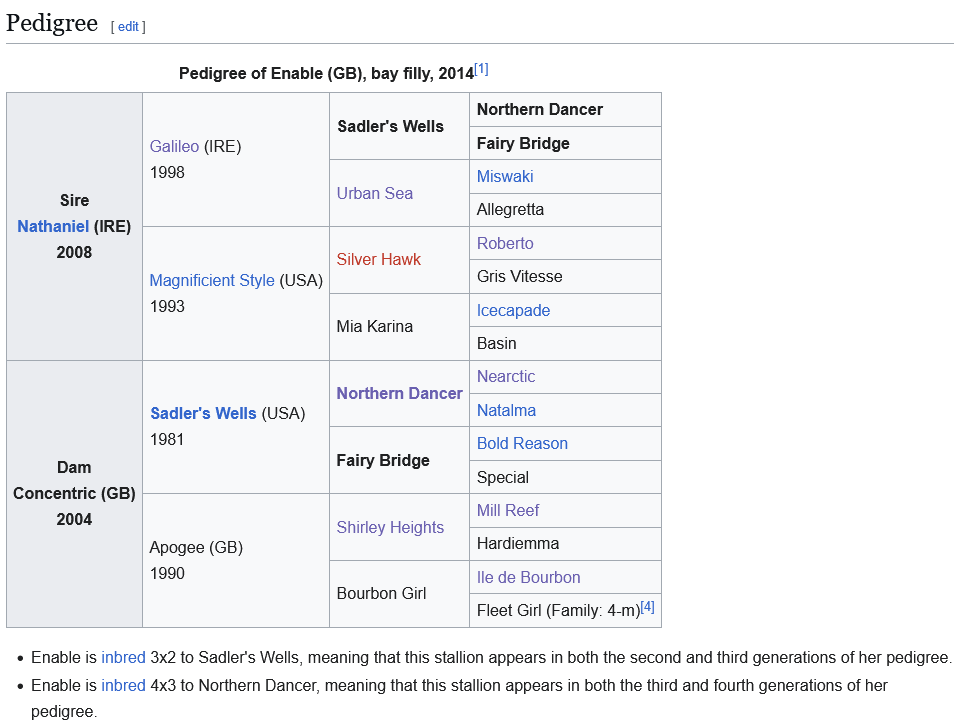The height and width of the screenshot is (728, 966).
Task: Select the year 1993 under Magnificient Style
Action: 167,306
